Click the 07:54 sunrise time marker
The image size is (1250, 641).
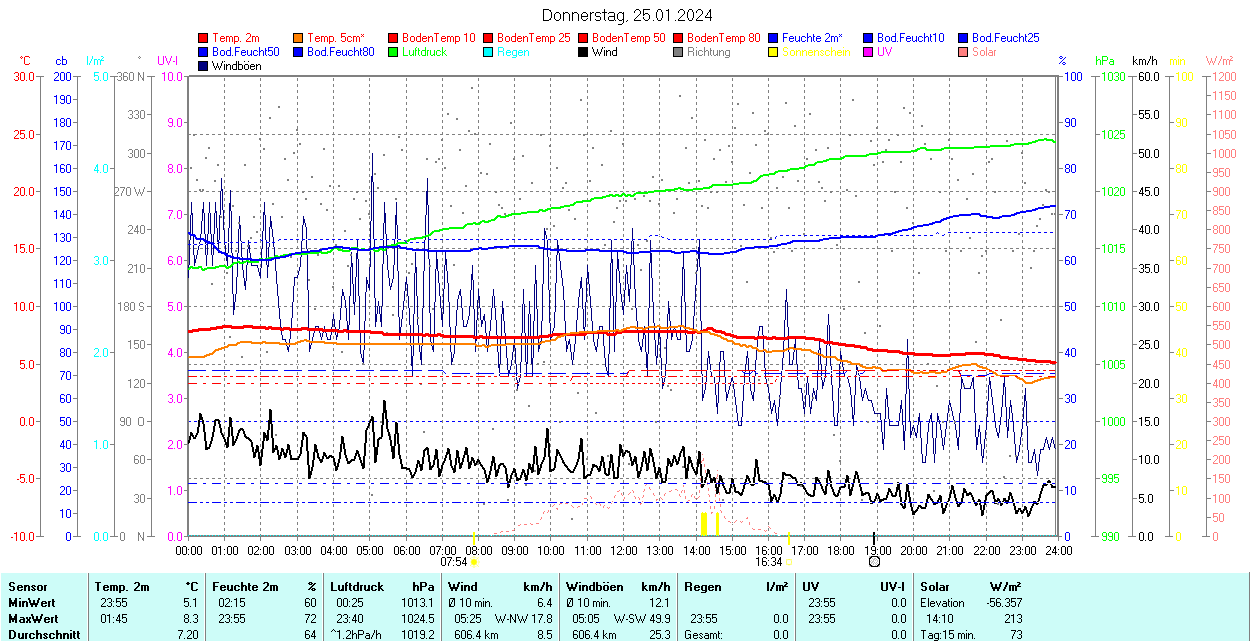[x=453, y=562]
